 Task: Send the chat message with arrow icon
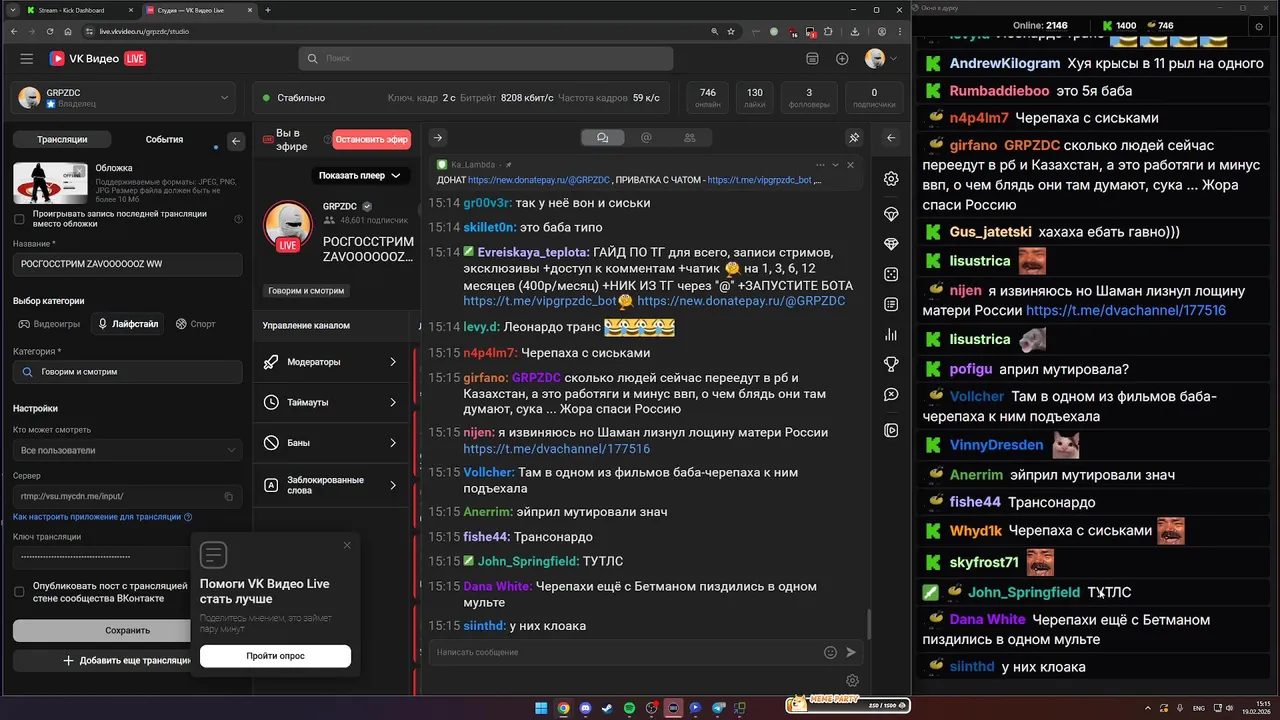(851, 652)
